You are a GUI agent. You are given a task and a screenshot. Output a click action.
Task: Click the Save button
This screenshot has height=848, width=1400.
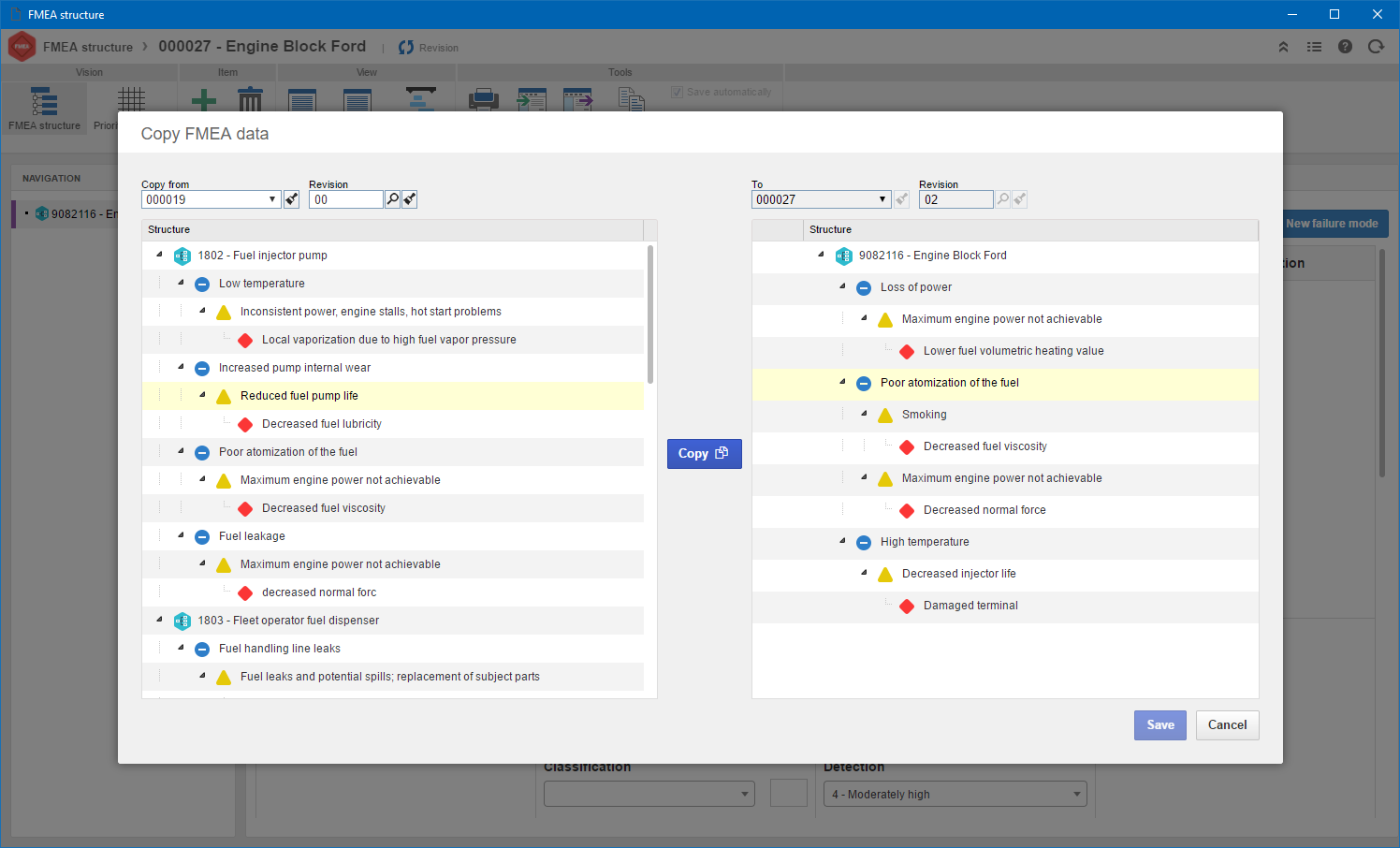pos(1160,725)
